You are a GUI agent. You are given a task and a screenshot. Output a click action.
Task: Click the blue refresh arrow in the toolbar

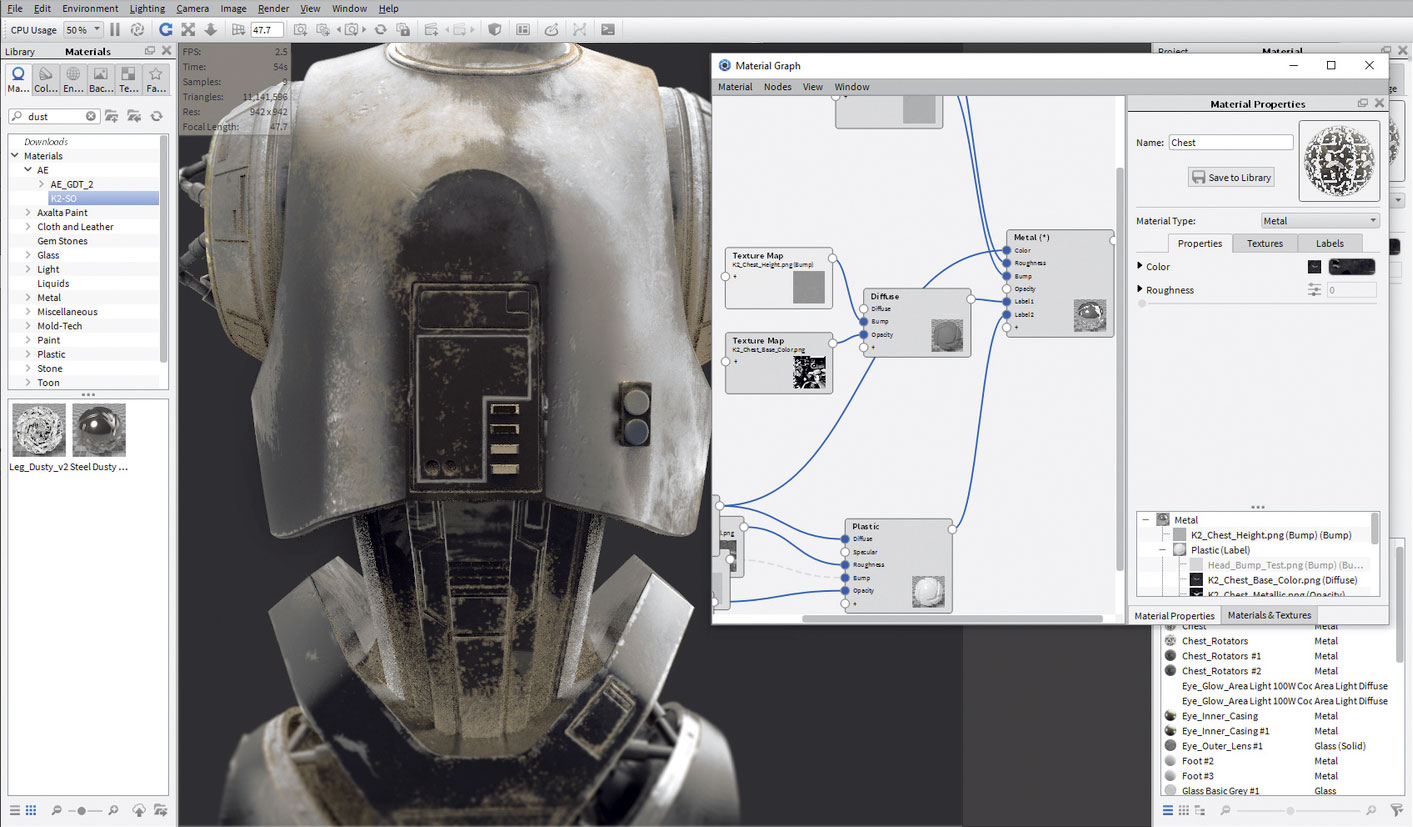(167, 30)
